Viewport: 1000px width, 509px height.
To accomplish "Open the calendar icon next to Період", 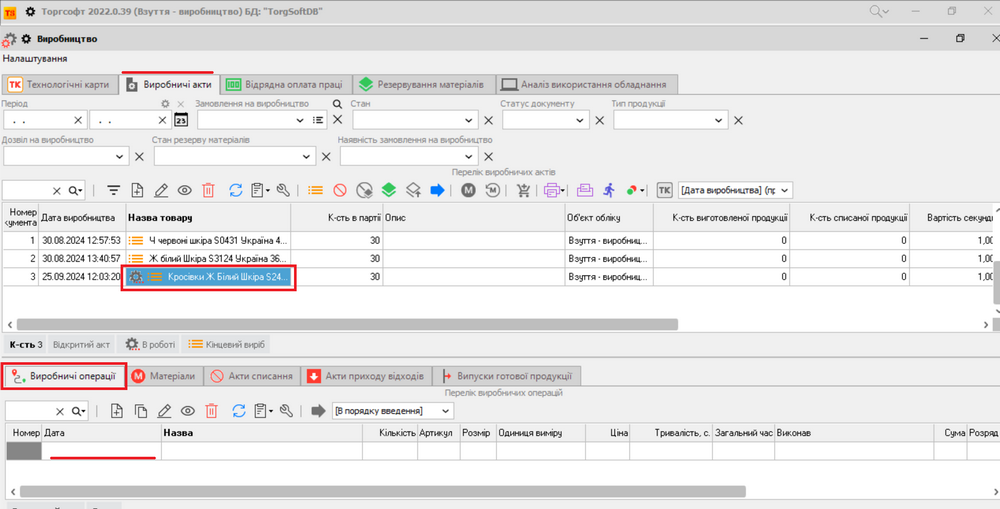I will (181, 120).
